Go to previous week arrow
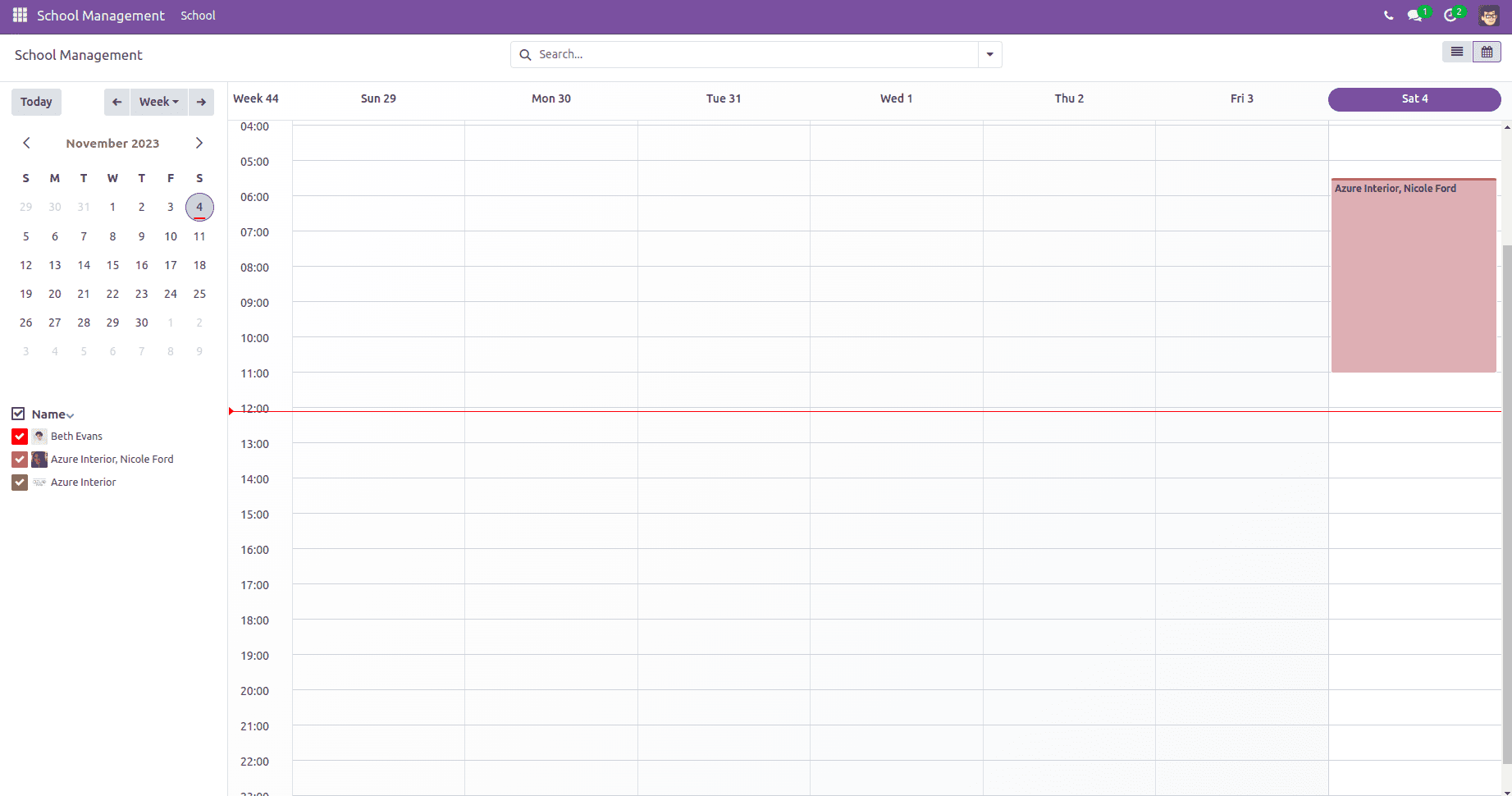This screenshot has height=796, width=1512. click(x=116, y=102)
